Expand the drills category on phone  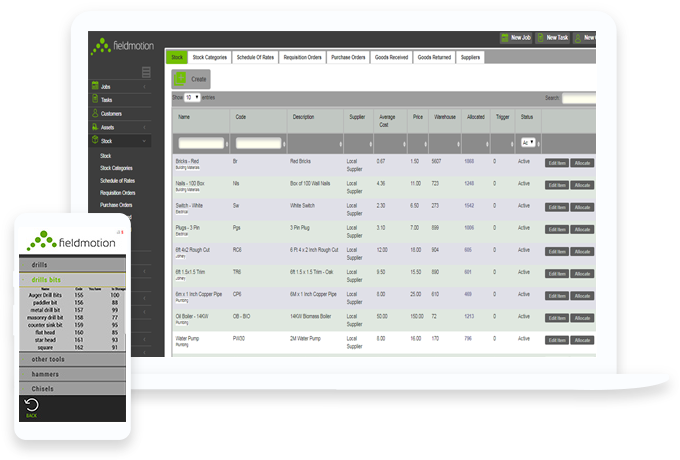click(x=72, y=264)
